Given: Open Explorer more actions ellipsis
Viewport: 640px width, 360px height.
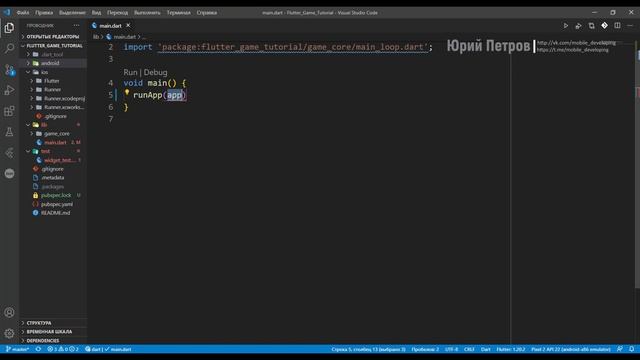Looking at the screenshot, I should click(76, 25).
